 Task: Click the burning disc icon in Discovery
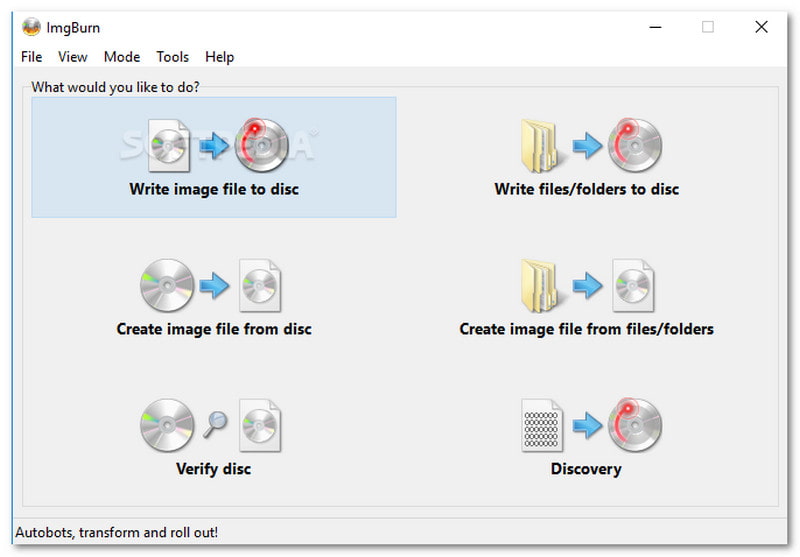point(635,424)
